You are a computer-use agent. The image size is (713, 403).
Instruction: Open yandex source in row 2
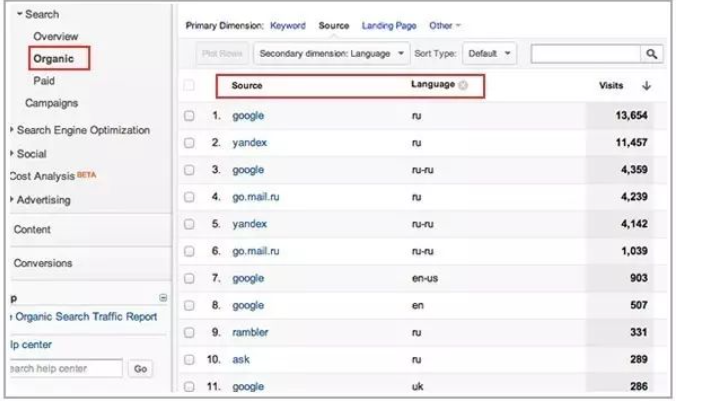(250, 143)
